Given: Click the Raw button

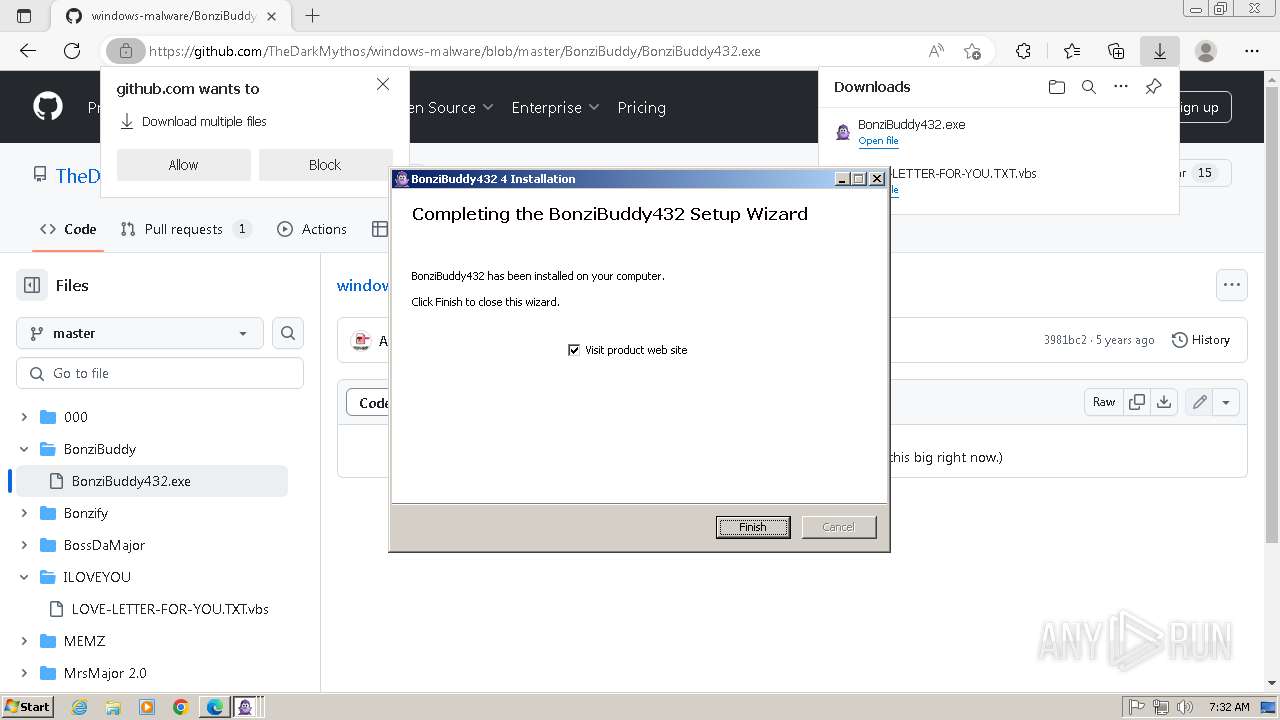Looking at the screenshot, I should click(x=1104, y=402).
